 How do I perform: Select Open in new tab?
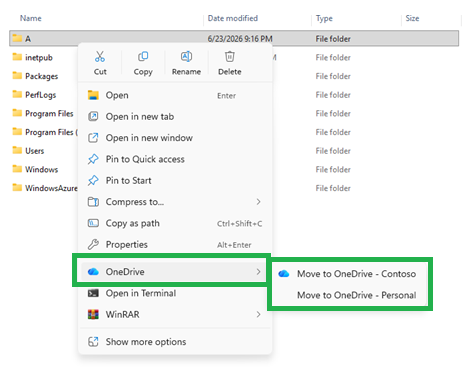point(175,117)
